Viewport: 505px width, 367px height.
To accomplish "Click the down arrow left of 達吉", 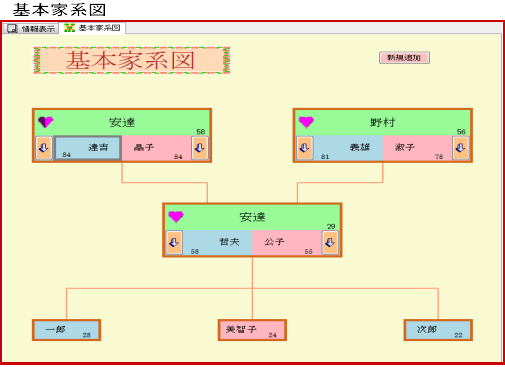I will [44, 148].
